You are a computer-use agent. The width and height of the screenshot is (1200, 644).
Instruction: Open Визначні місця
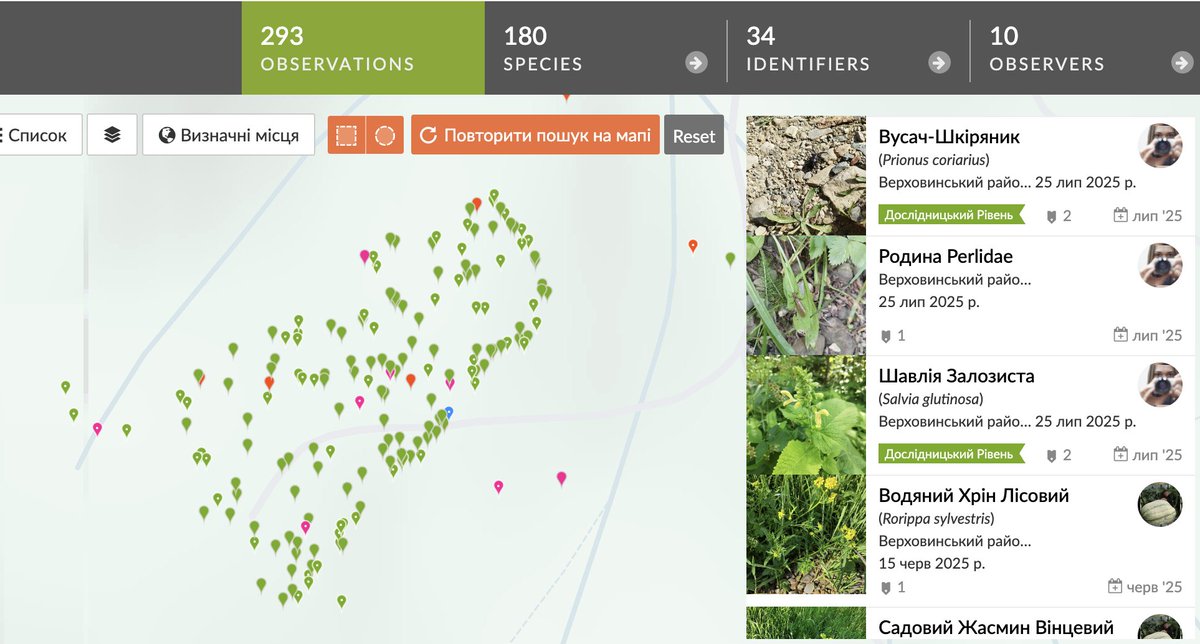click(229, 134)
